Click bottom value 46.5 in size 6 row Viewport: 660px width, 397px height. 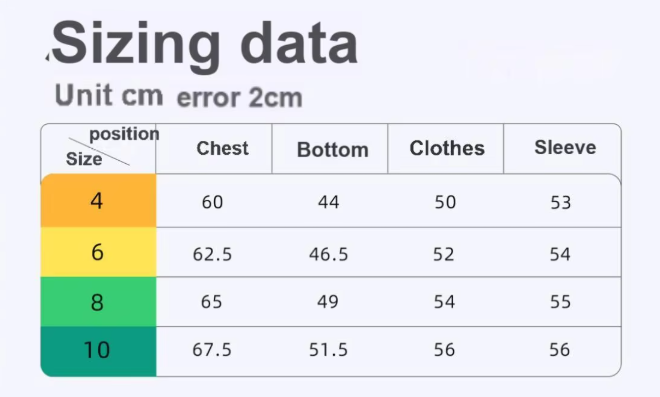328,254
